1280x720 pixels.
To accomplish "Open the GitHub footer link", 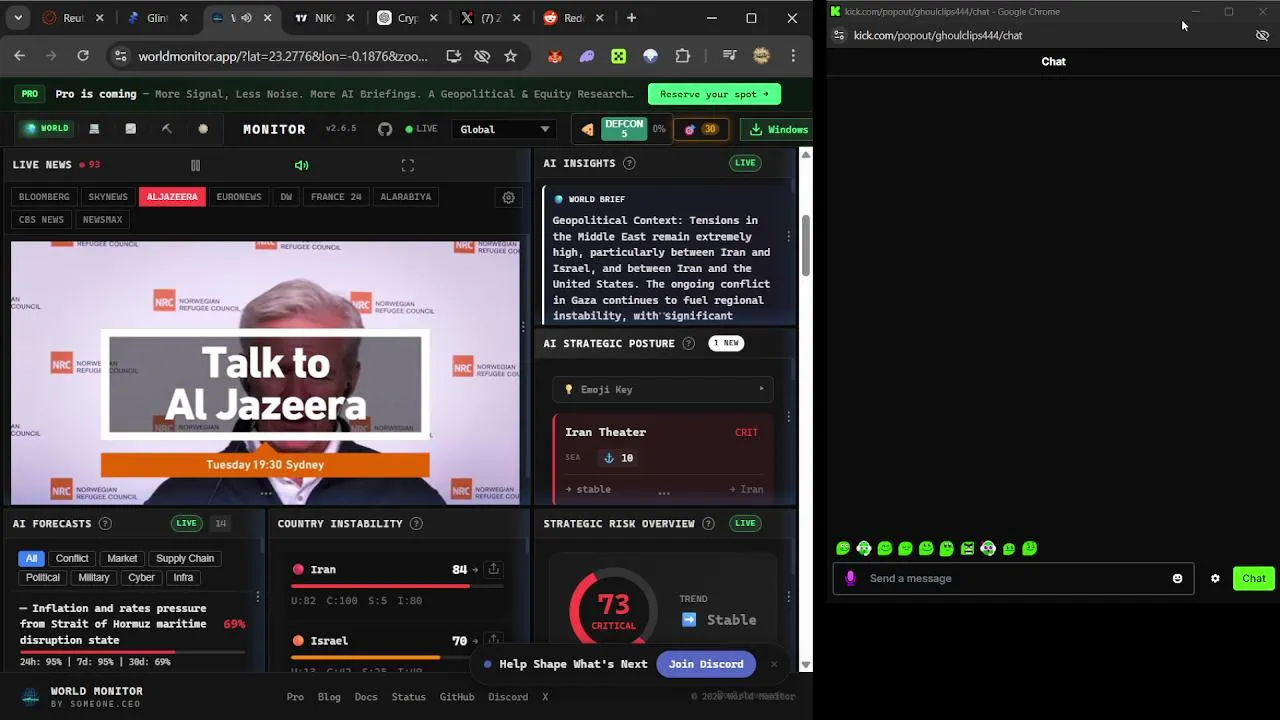I will pos(457,697).
